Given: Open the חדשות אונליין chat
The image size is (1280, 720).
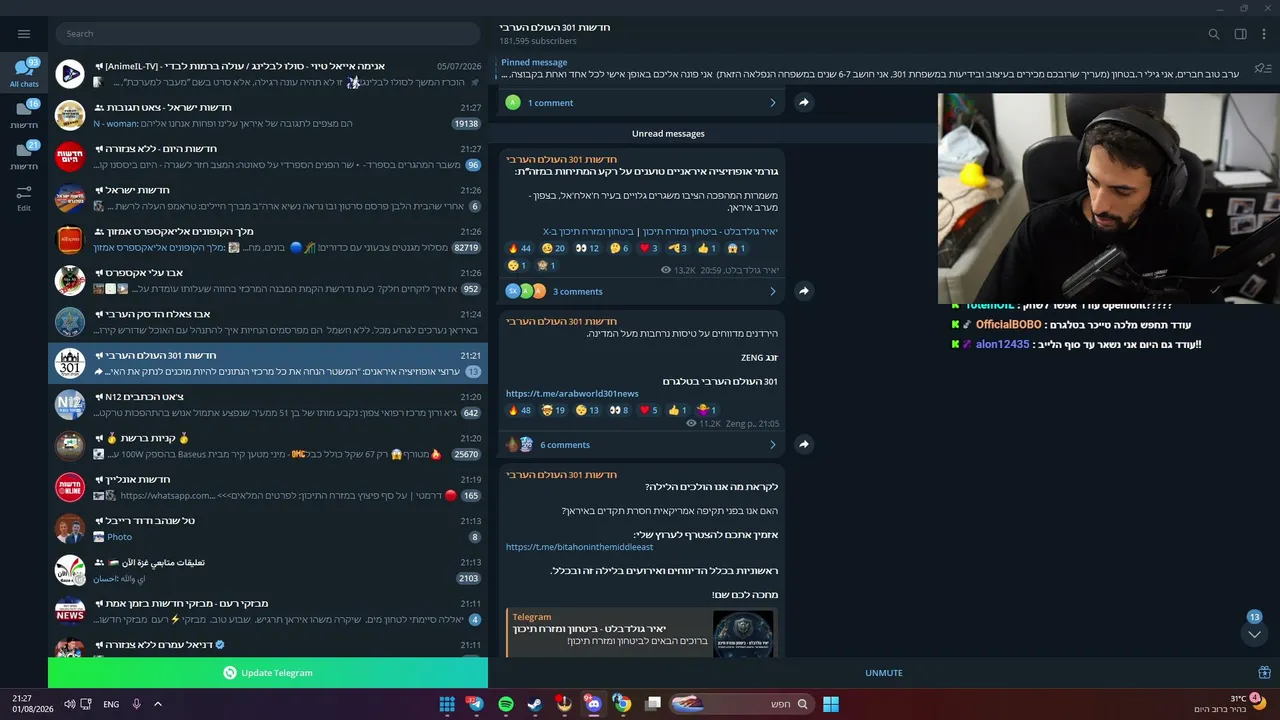Looking at the screenshot, I should click(x=268, y=487).
